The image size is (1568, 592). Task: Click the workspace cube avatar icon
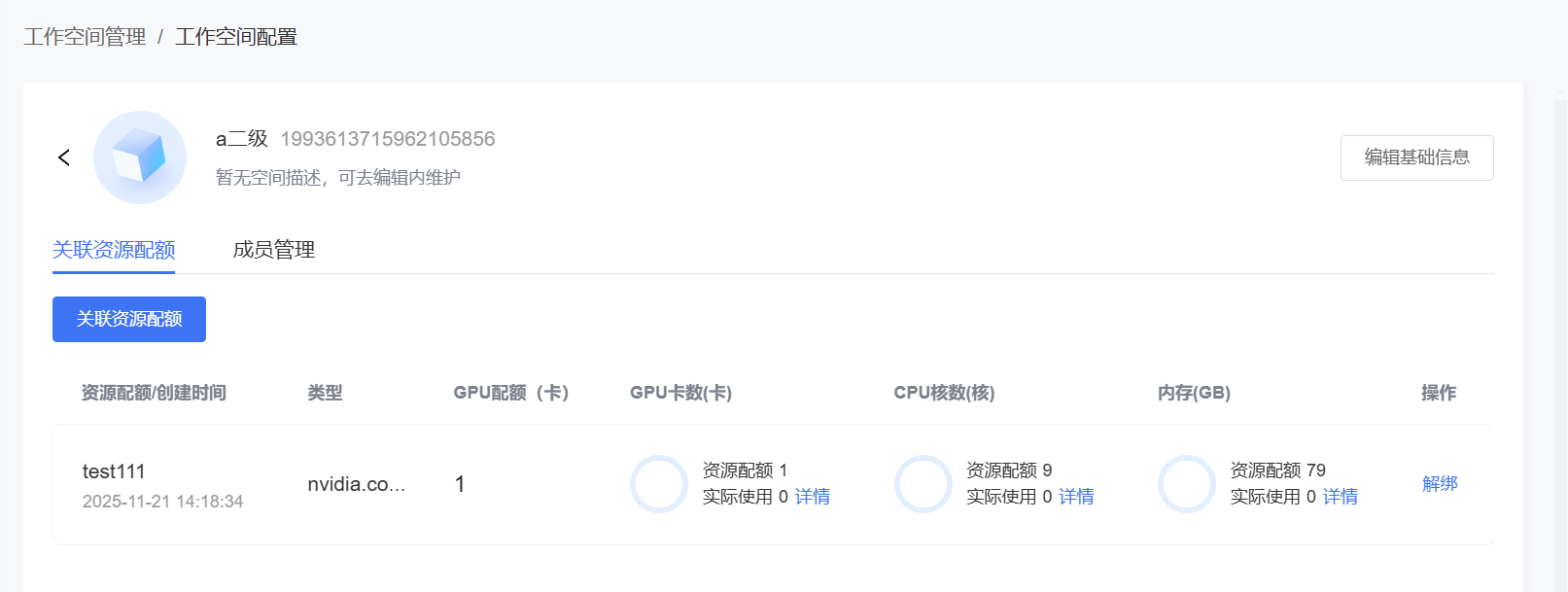[140, 157]
